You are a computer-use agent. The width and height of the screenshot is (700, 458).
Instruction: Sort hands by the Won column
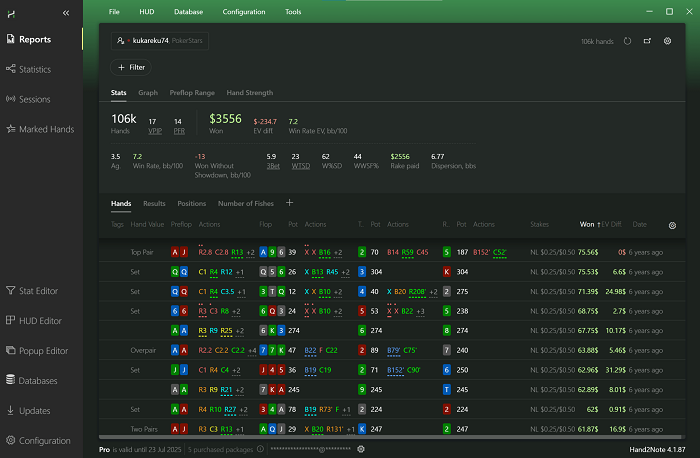(x=587, y=225)
